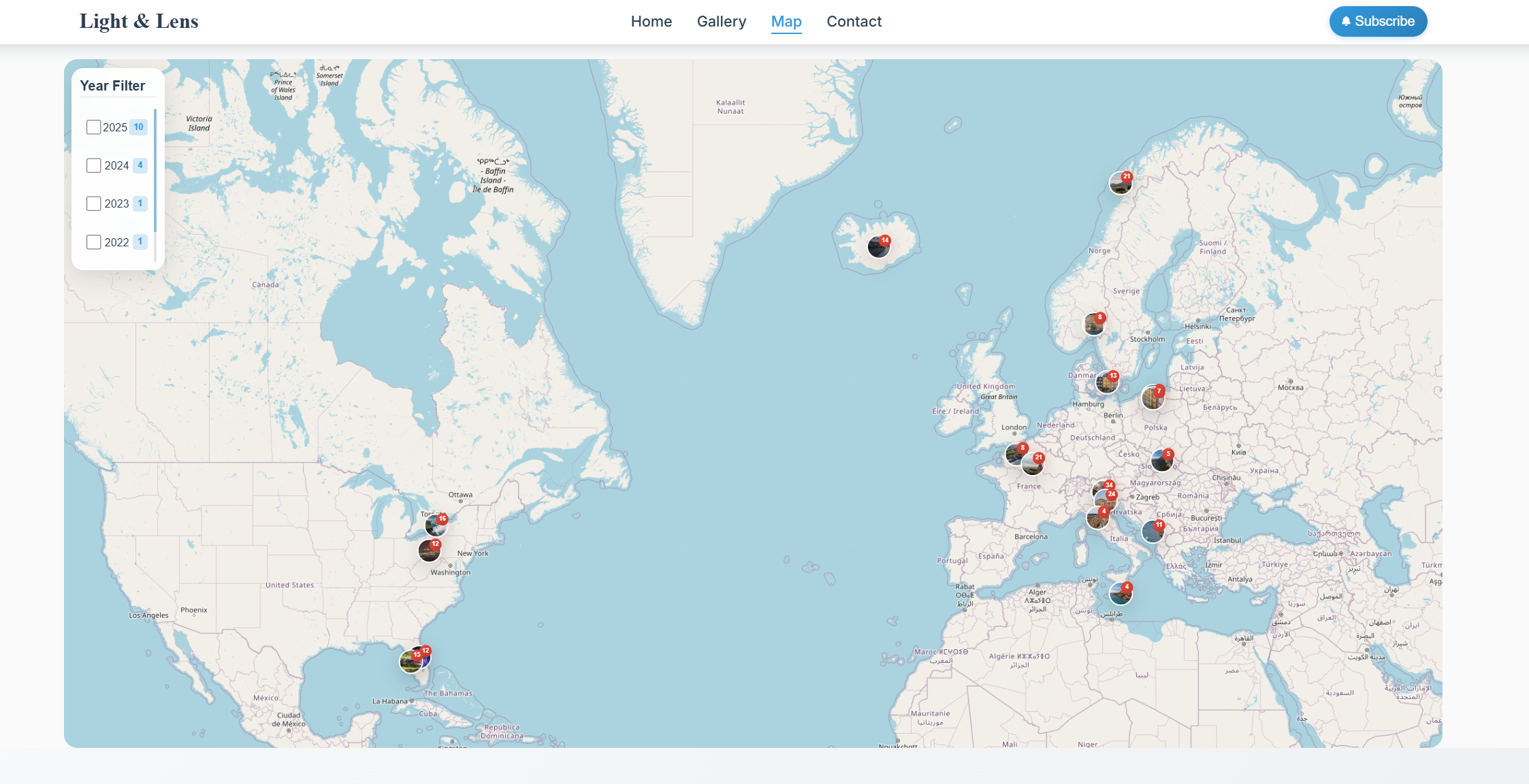Click the Year Filter panel scrollbar
The width and height of the screenshot is (1529, 784).
point(155,170)
